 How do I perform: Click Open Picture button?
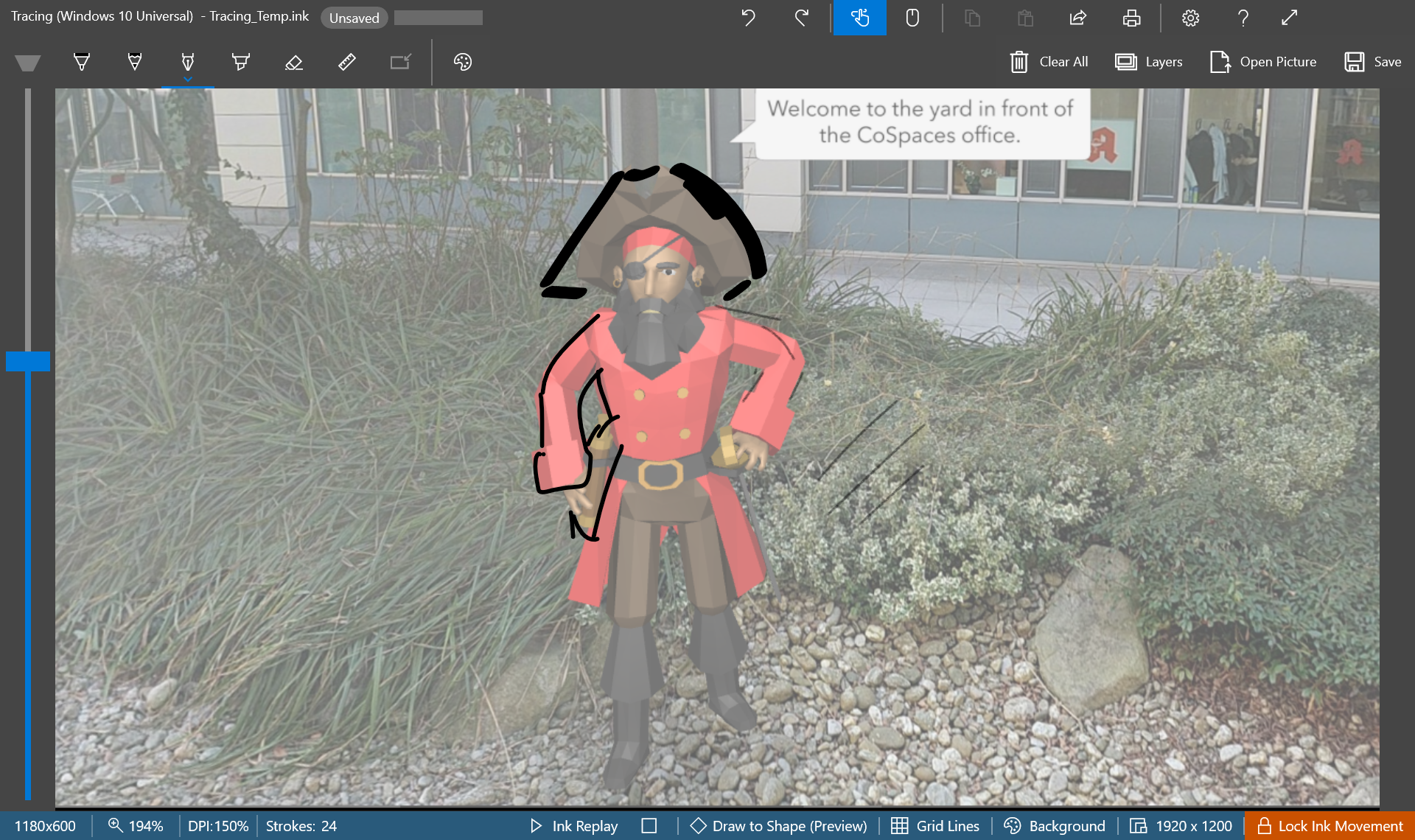[1263, 62]
